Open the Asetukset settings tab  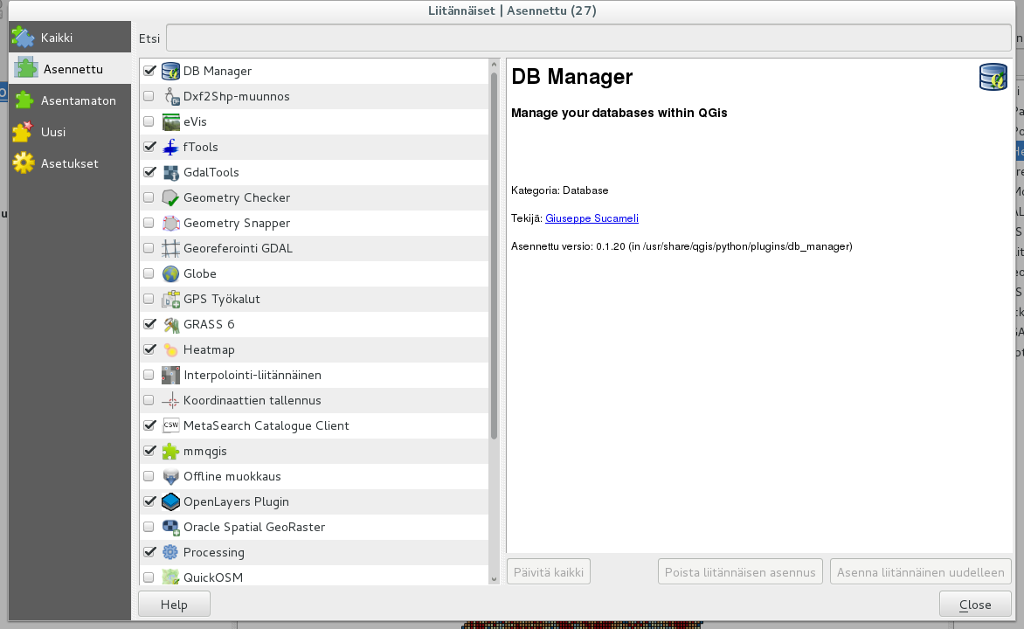(70, 163)
